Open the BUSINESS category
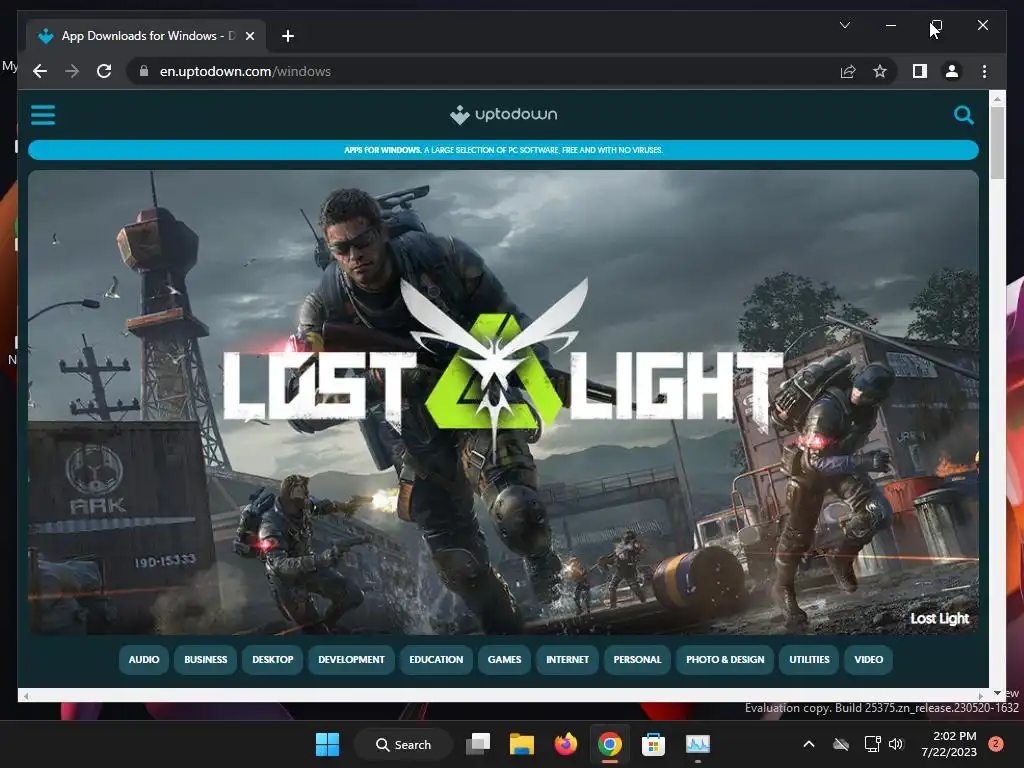Image resolution: width=1024 pixels, height=768 pixels. 206,660
